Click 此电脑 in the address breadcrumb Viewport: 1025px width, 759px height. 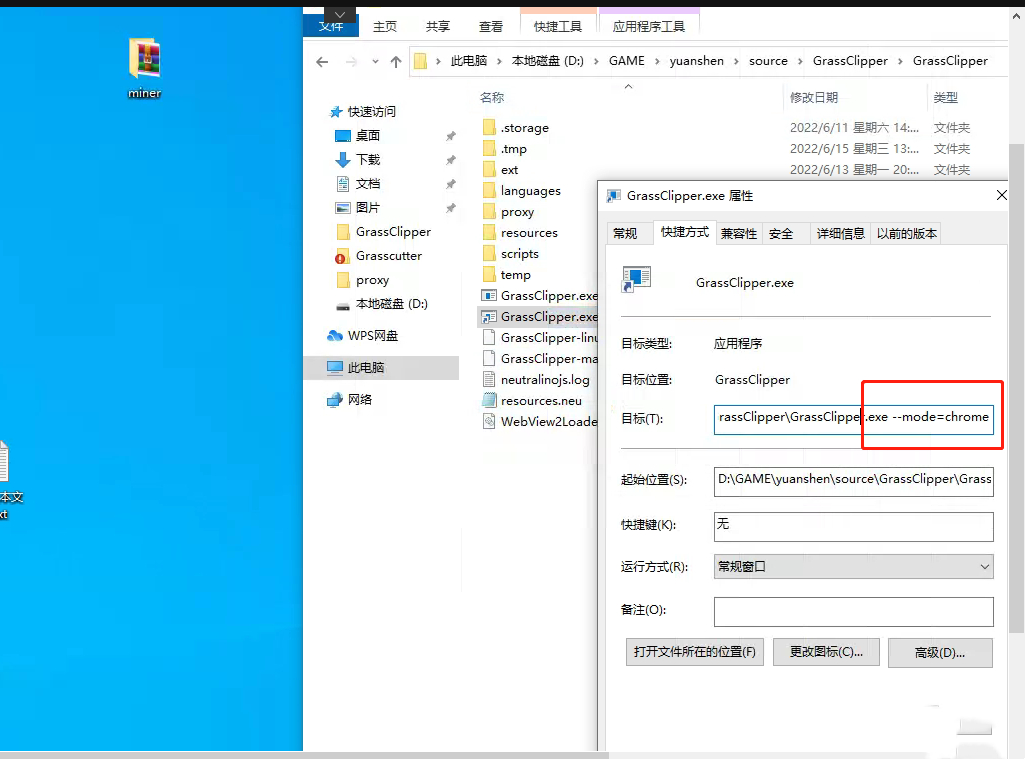tap(469, 61)
